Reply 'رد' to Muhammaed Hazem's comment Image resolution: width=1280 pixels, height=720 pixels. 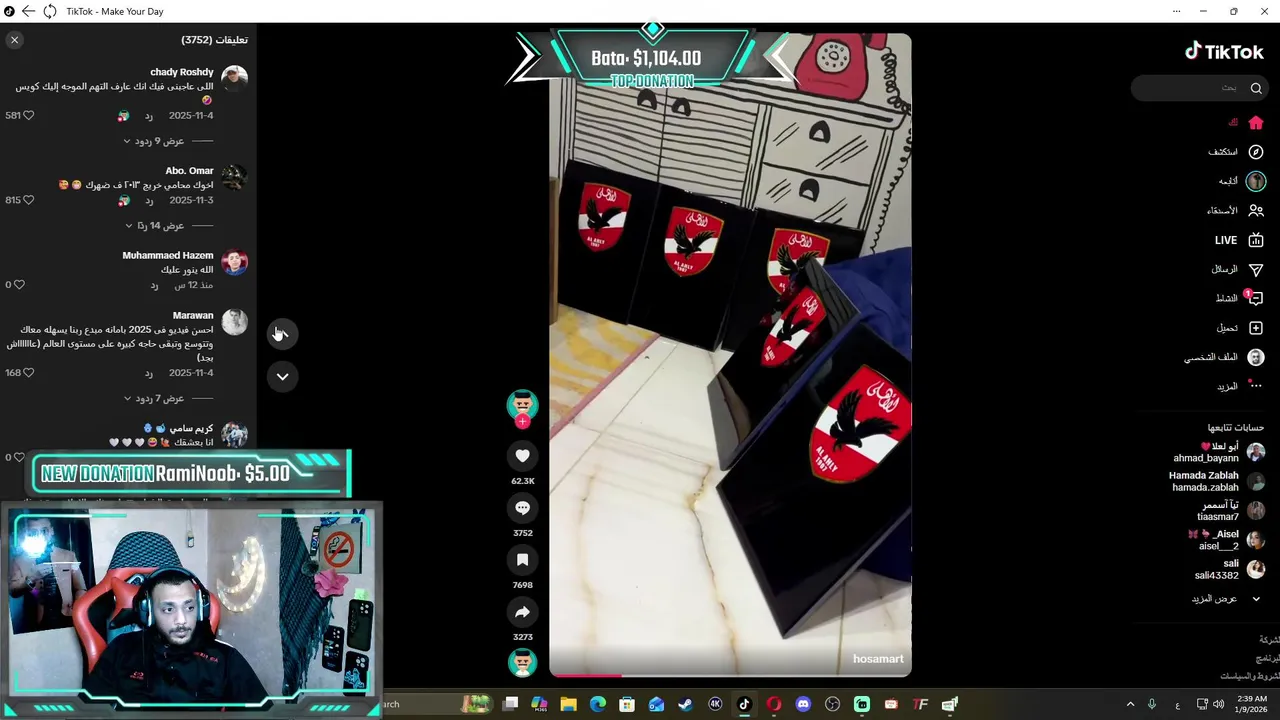point(154,286)
